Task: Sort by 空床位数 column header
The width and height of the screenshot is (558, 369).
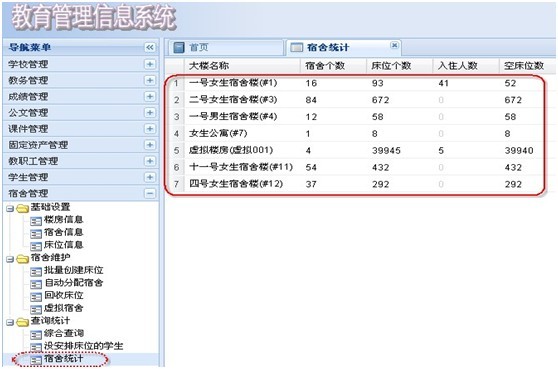Action: pos(527,65)
